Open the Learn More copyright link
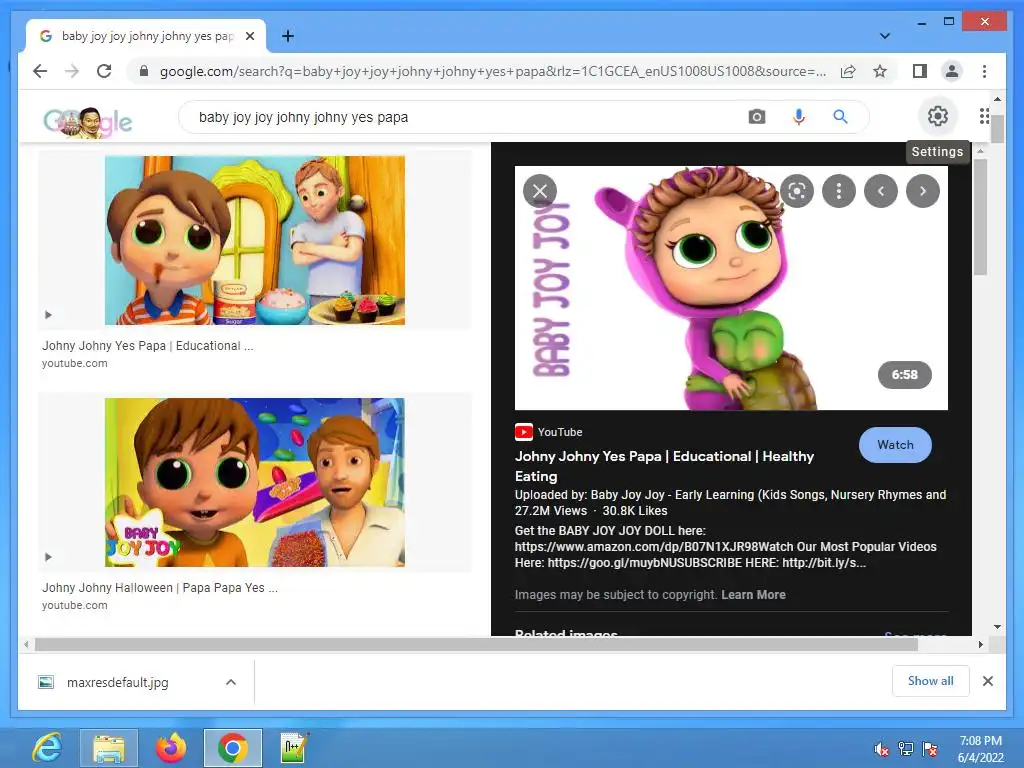The width and height of the screenshot is (1024, 768). coord(753,595)
